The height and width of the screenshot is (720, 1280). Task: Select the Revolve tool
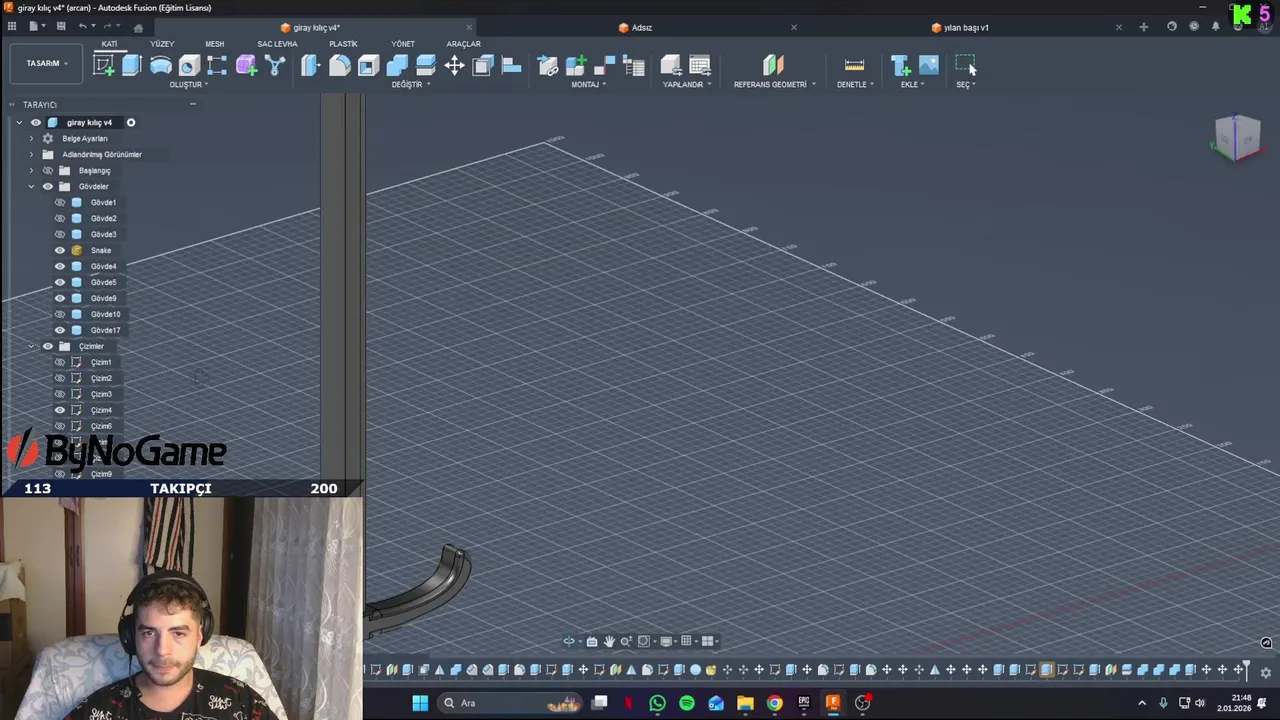pos(160,66)
